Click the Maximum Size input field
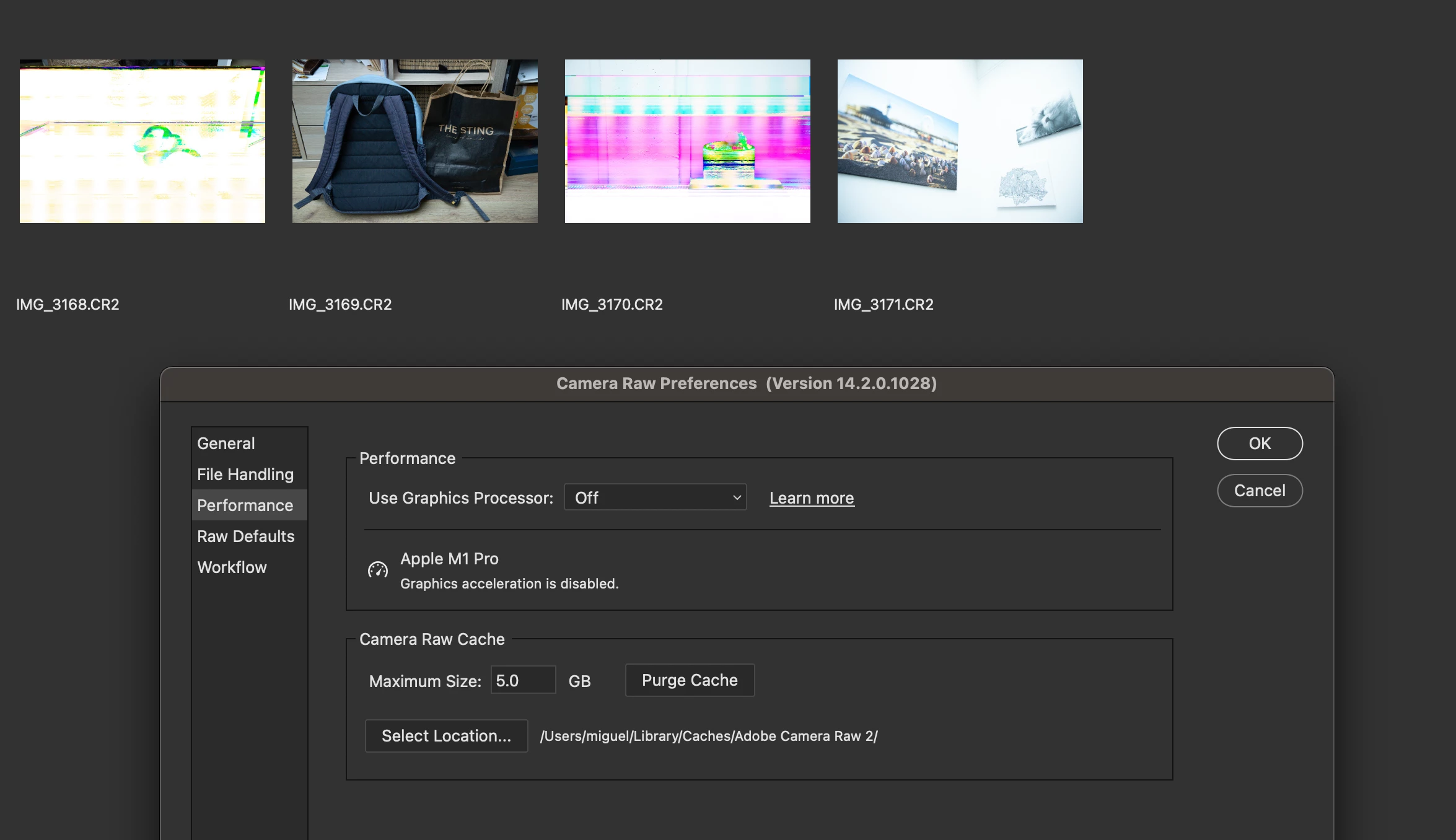 [523, 680]
